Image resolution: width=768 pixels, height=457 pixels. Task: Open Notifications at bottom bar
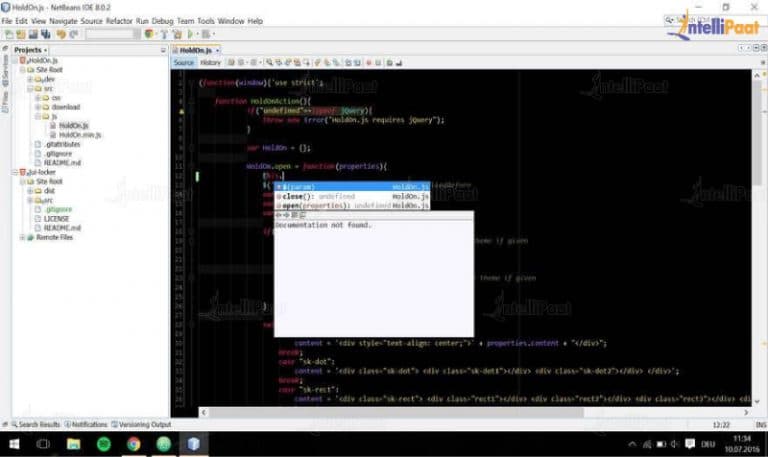[x=86, y=425]
